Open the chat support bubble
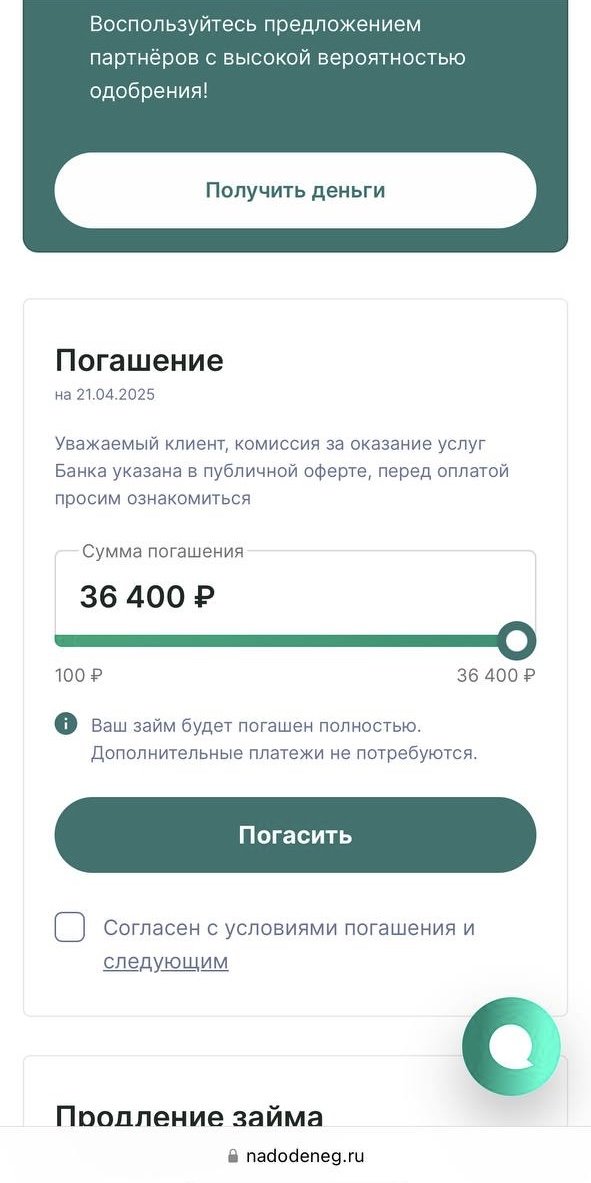Image resolution: width=591 pixels, height=1183 pixels. [x=511, y=1047]
